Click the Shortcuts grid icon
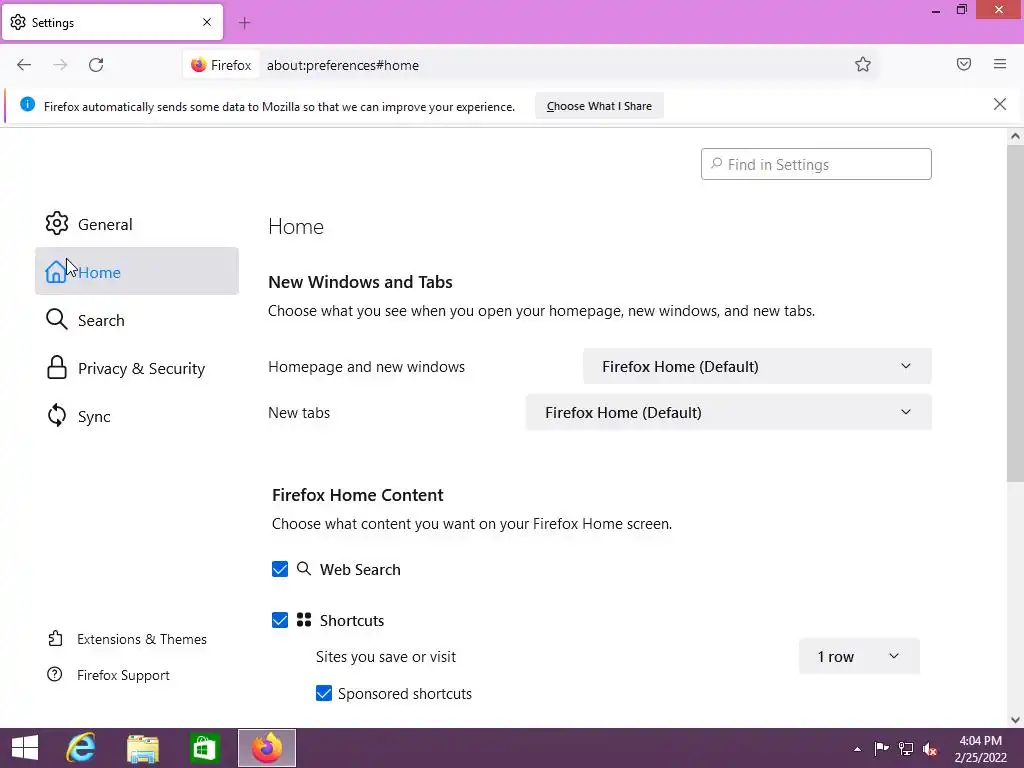The width and height of the screenshot is (1024, 768). click(304, 619)
